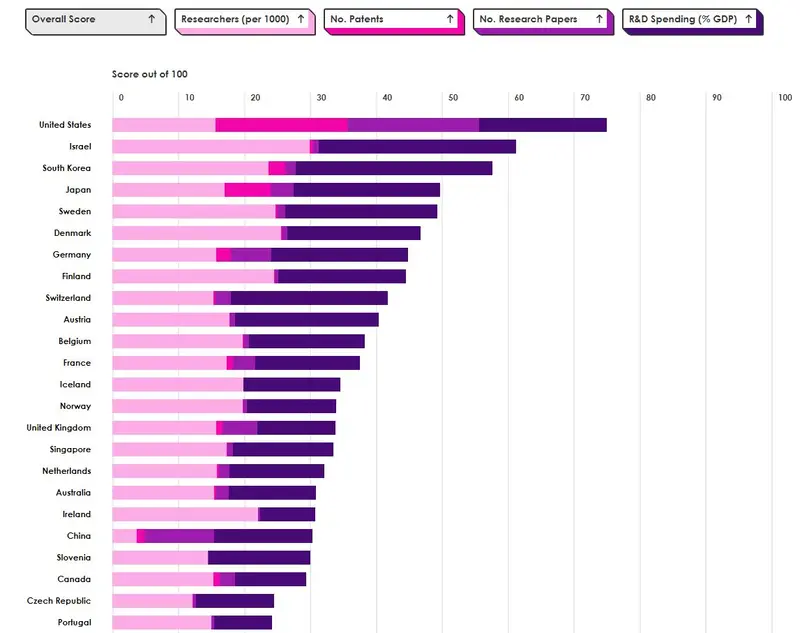Select the R&D Spending (% GDP) filter
This screenshot has height=633, width=800.
point(693,21)
